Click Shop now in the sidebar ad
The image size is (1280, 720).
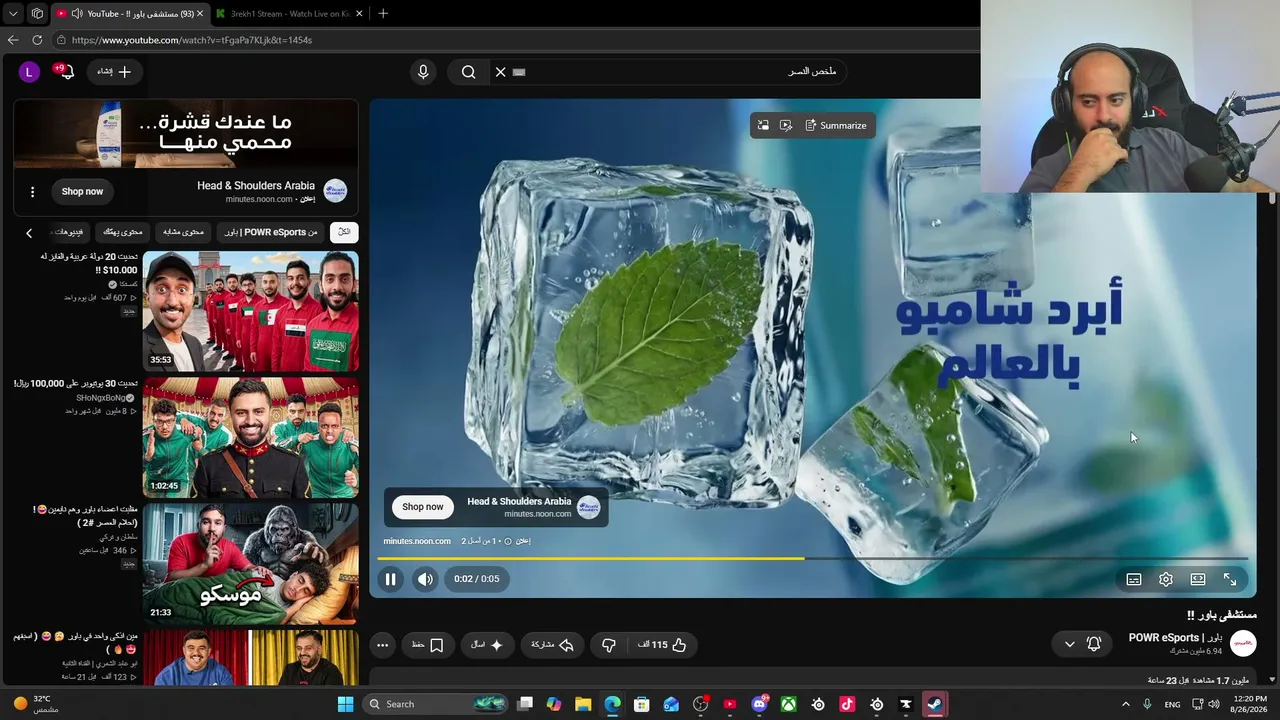pos(82,191)
